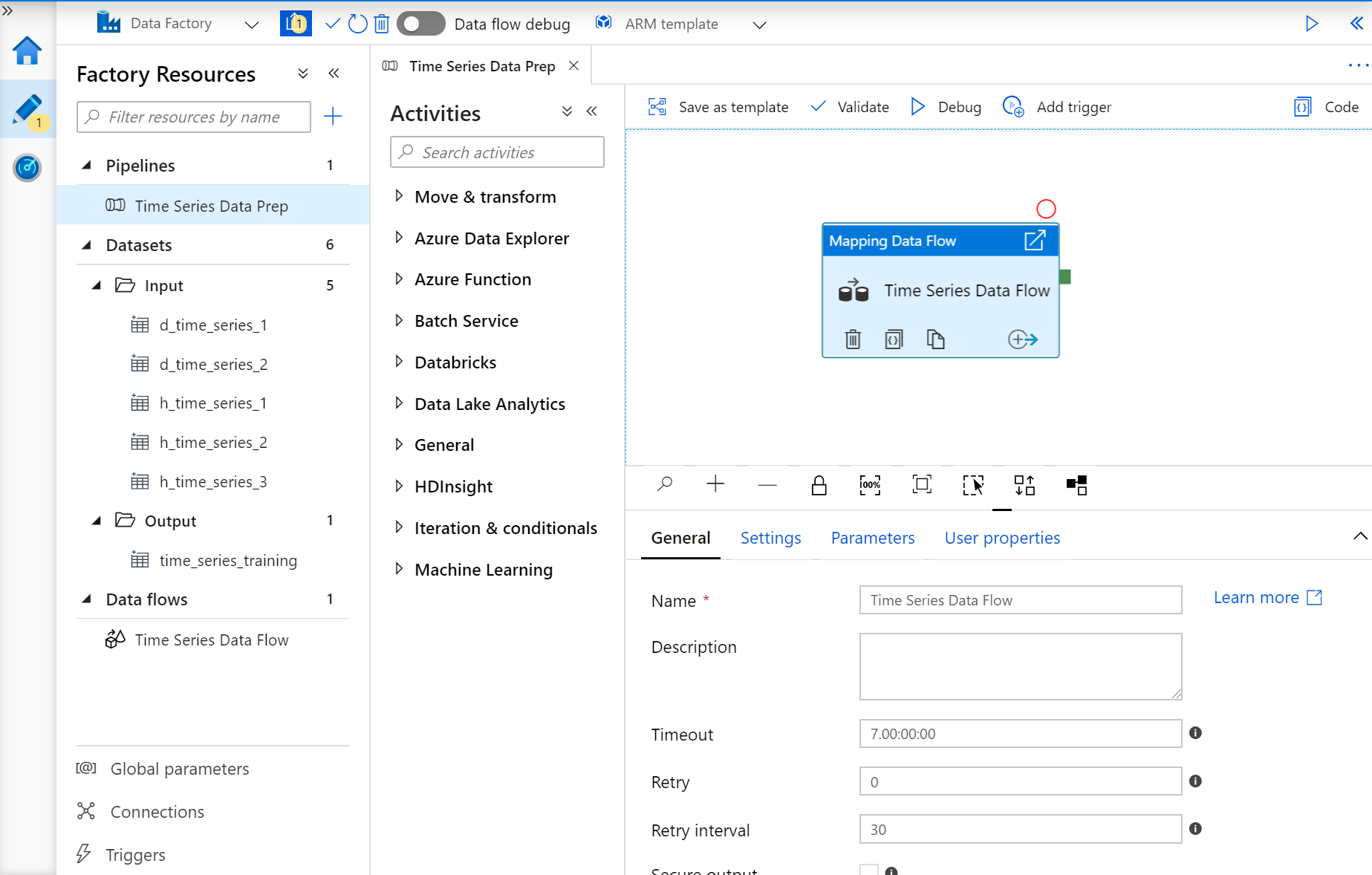This screenshot has height=875, width=1372.
Task: Zoom in on canvas with plus
Action: (x=715, y=484)
